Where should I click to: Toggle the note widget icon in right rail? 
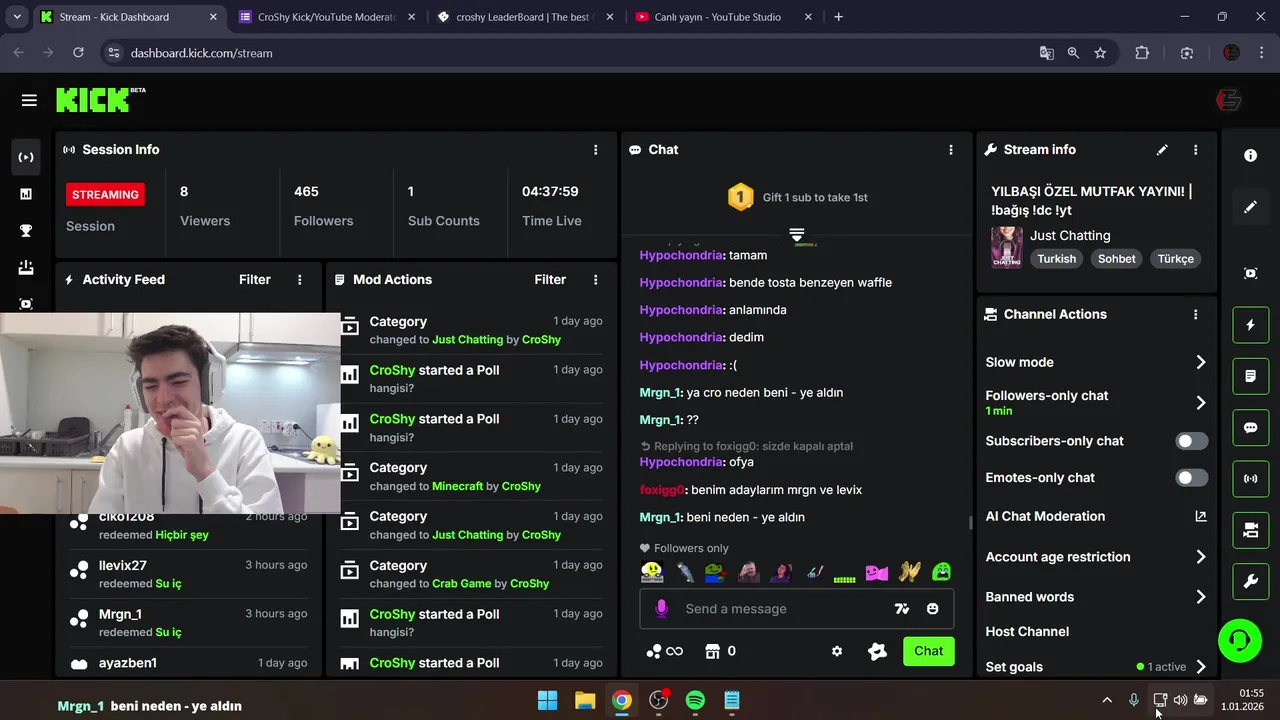pyautogui.click(x=1250, y=376)
